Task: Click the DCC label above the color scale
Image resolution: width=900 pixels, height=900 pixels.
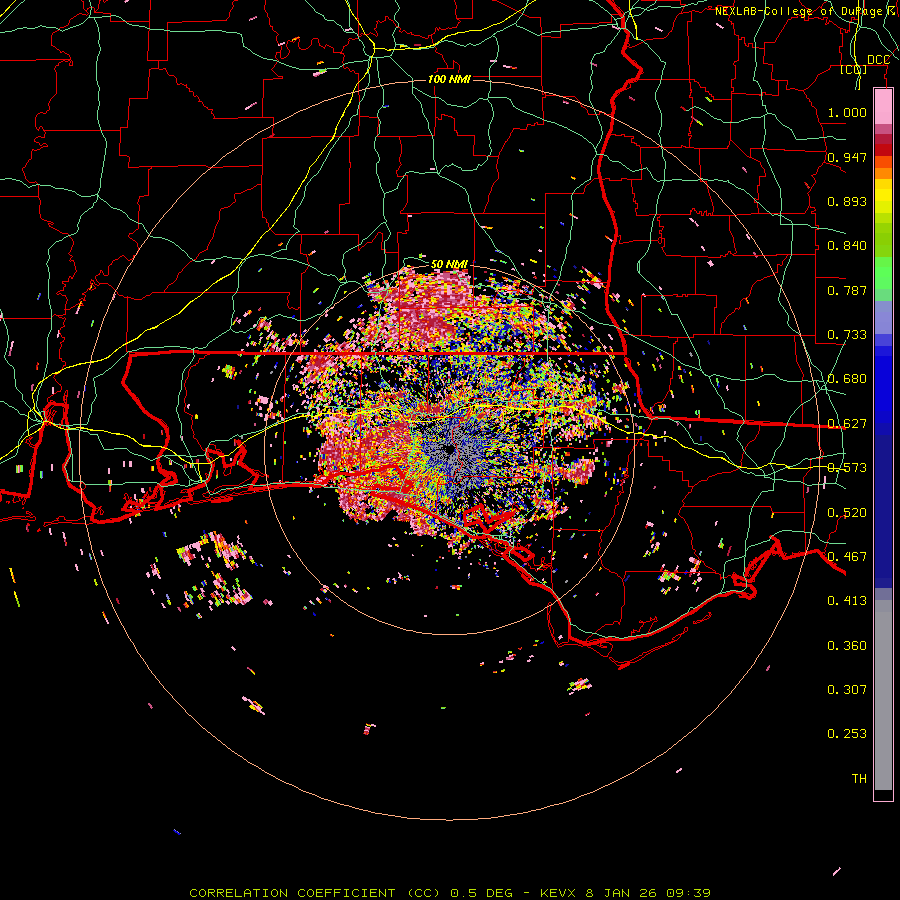Action: tap(878, 60)
